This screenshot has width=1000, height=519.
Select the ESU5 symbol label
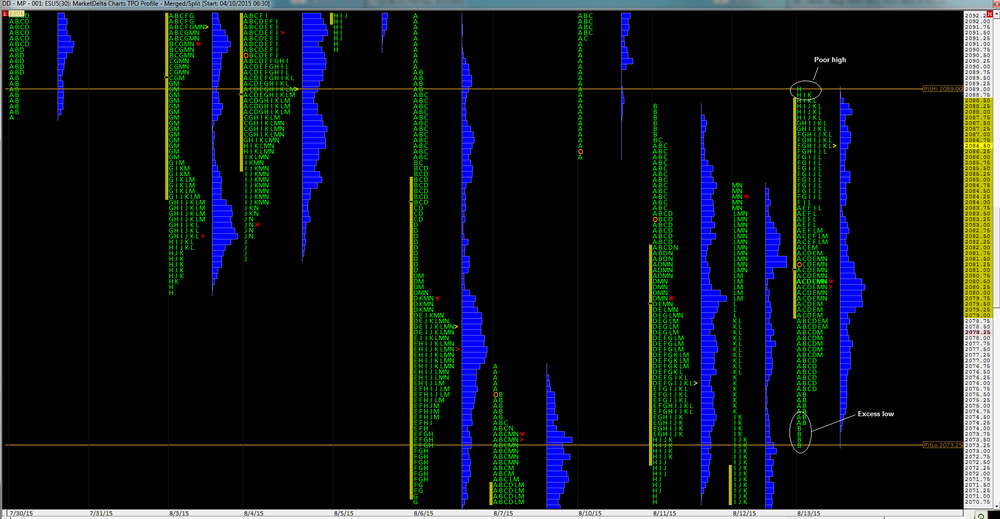15,13
